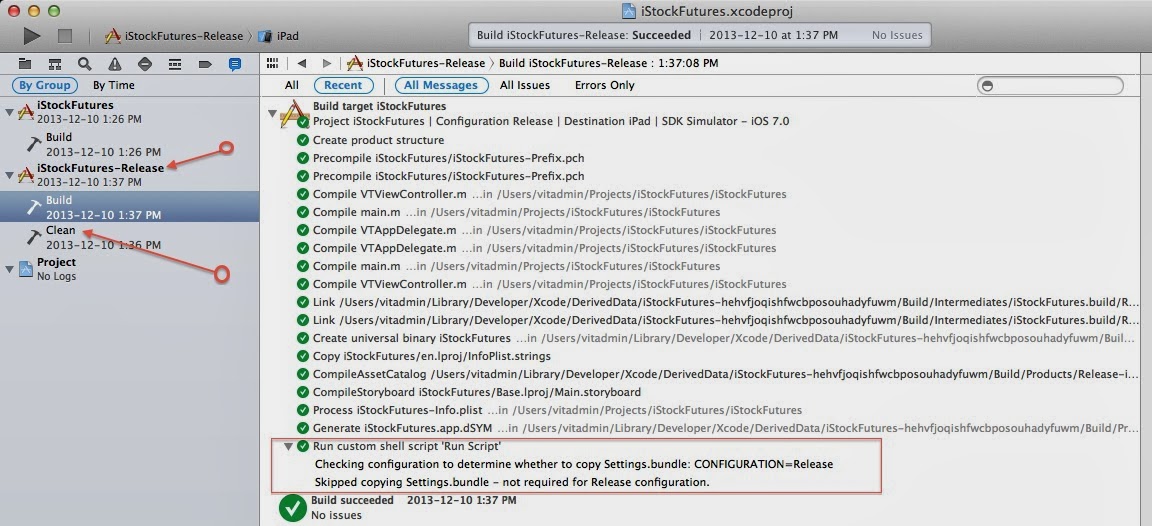
Task: Click the project blueprint icon beside Project
Action: (26, 269)
